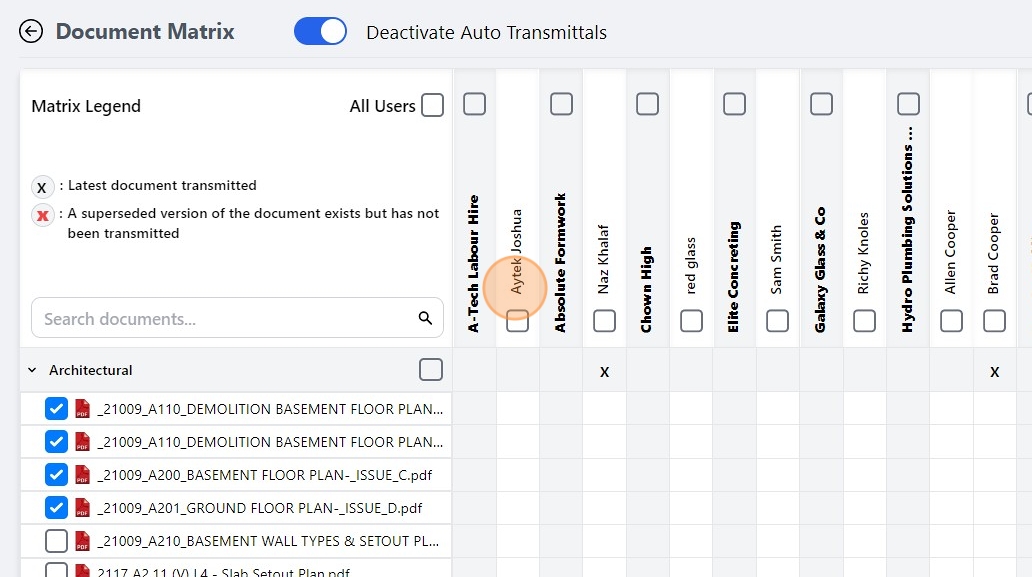Click the Absolute Formwork column header
Viewport: 1032px width, 577px height.
tap(560, 263)
